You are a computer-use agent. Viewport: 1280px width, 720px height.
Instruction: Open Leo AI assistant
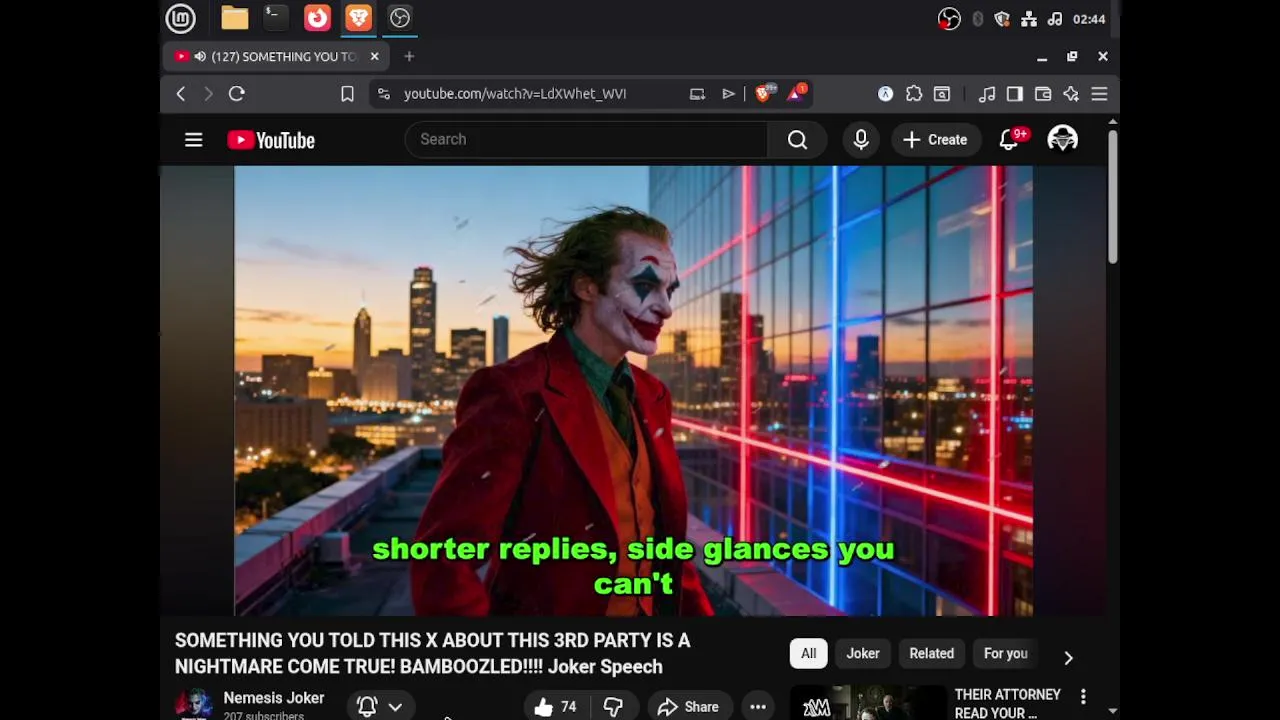coord(1071,94)
